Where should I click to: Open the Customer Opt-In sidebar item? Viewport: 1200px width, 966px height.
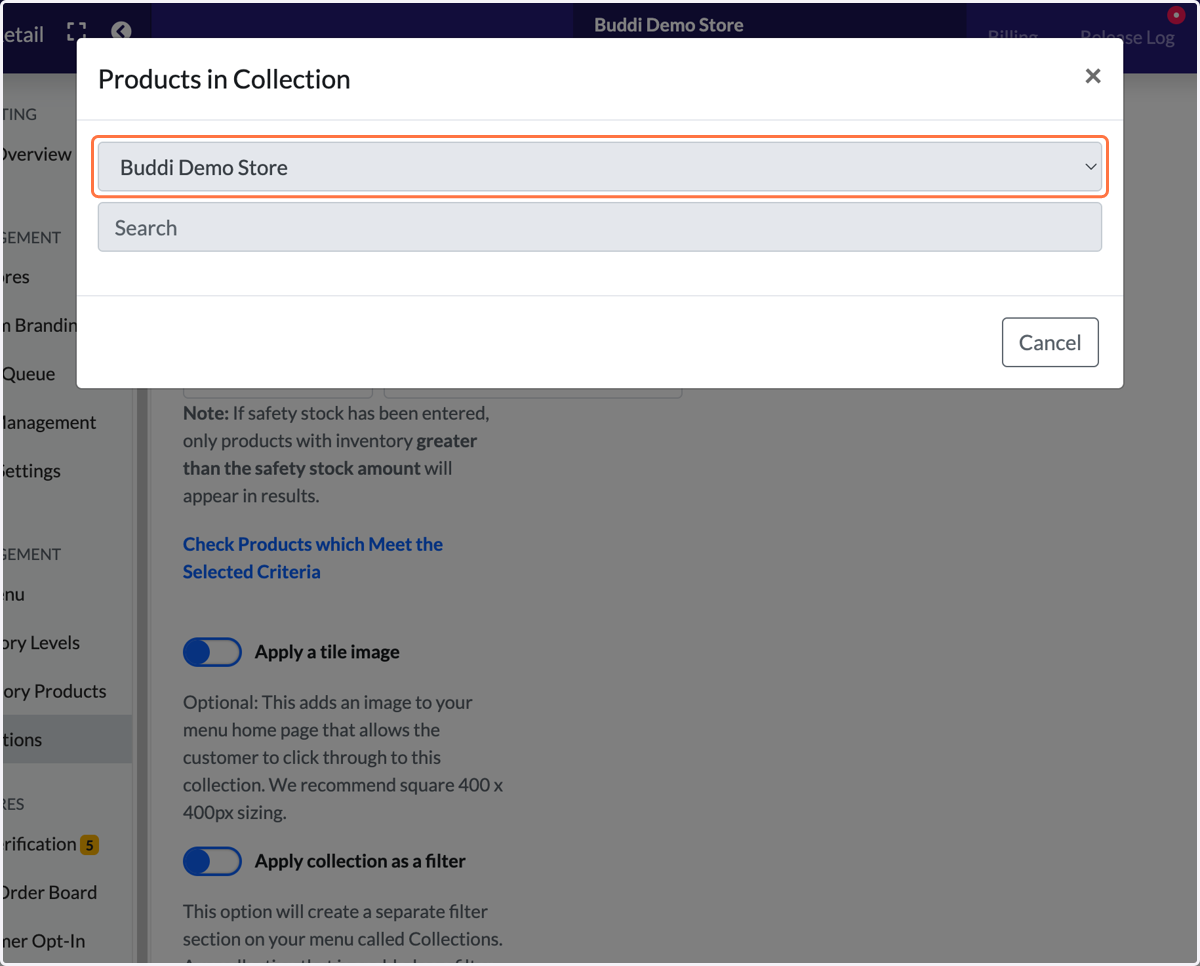[x=43, y=941]
